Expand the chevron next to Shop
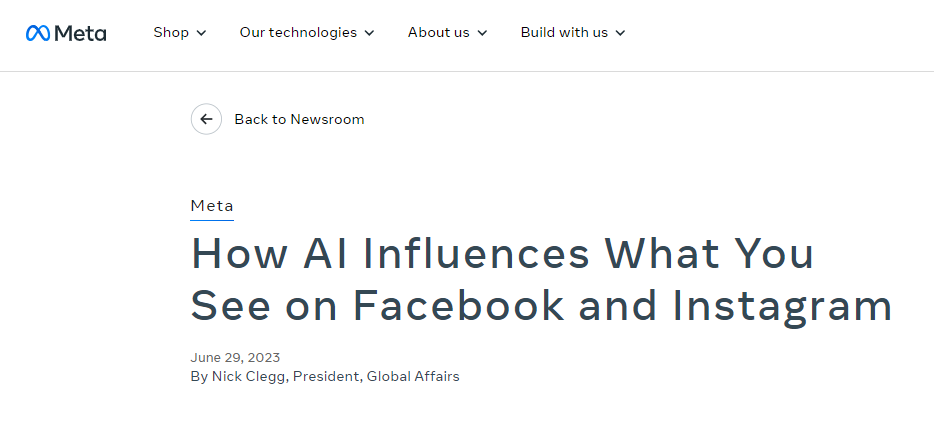This screenshot has width=934, height=427. tap(201, 33)
